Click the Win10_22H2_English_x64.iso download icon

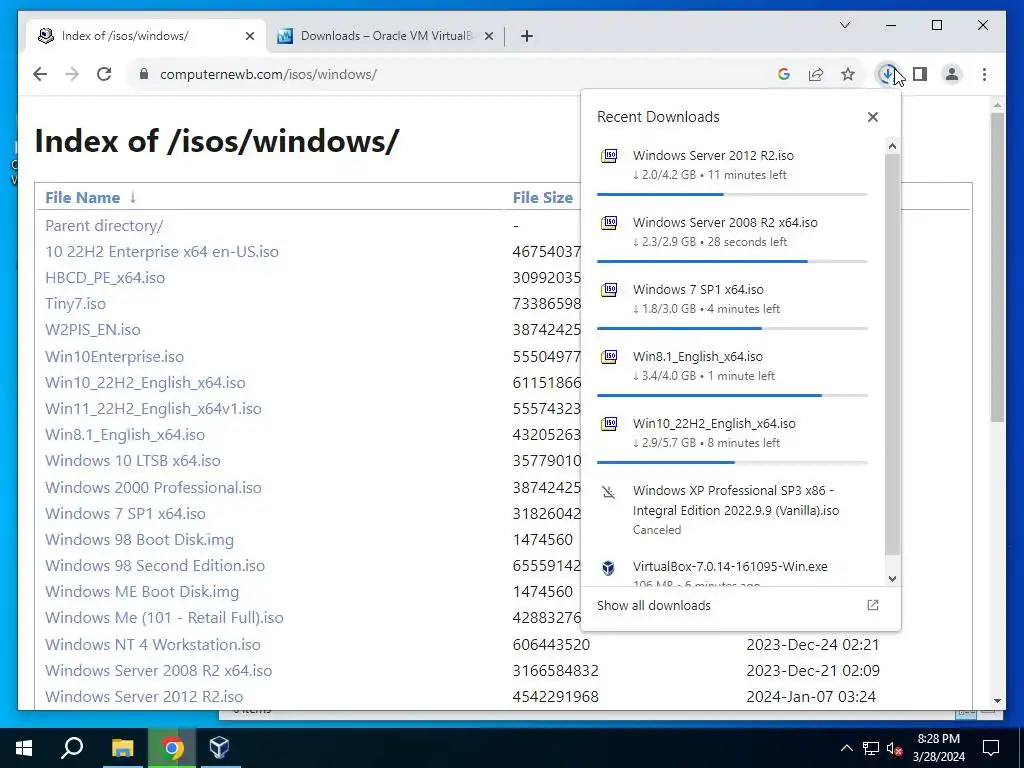[609, 424]
